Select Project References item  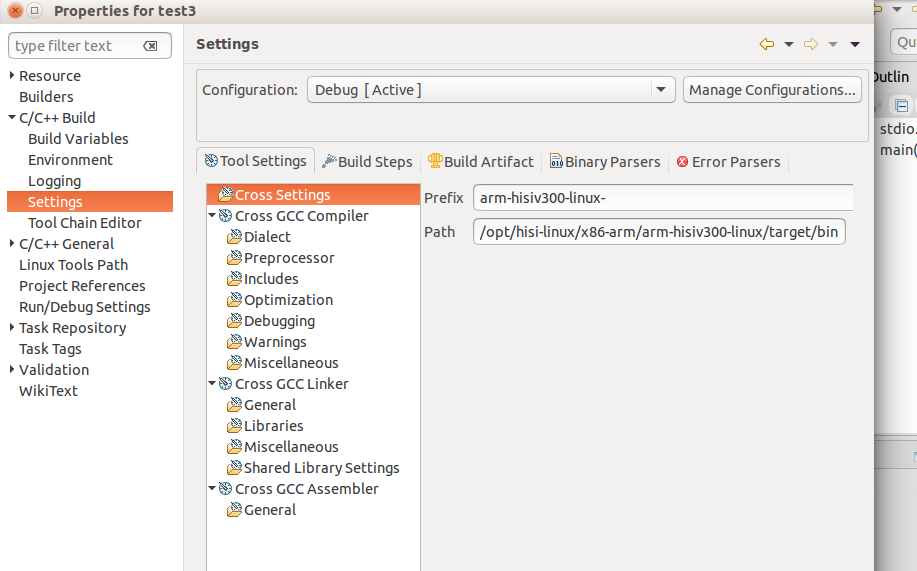click(82, 286)
